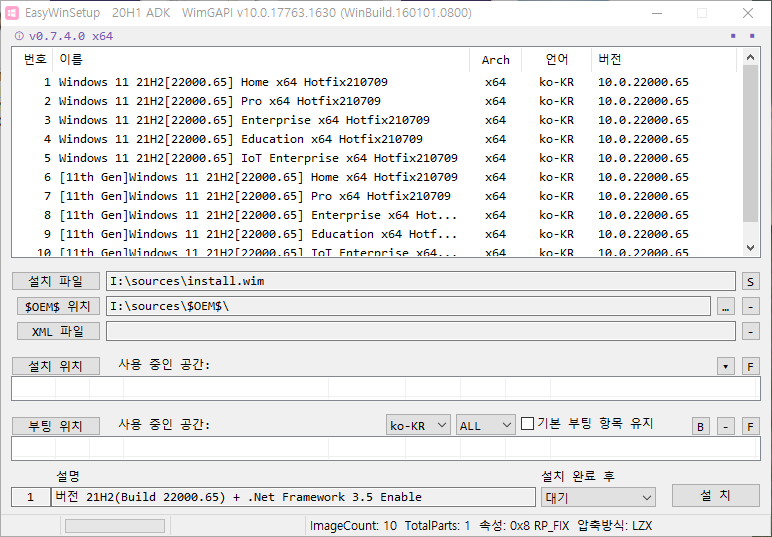Click the S button next to install.wim path
Image resolution: width=772 pixels, height=537 pixels.
[x=750, y=282]
